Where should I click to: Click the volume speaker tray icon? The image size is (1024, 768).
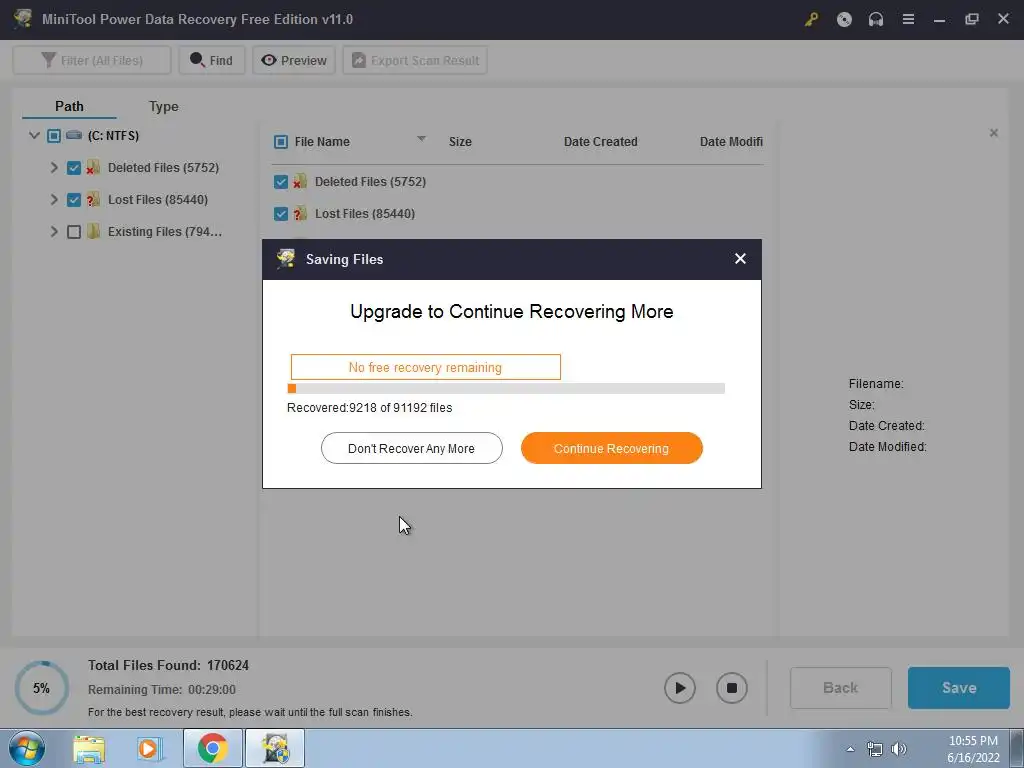(x=899, y=749)
